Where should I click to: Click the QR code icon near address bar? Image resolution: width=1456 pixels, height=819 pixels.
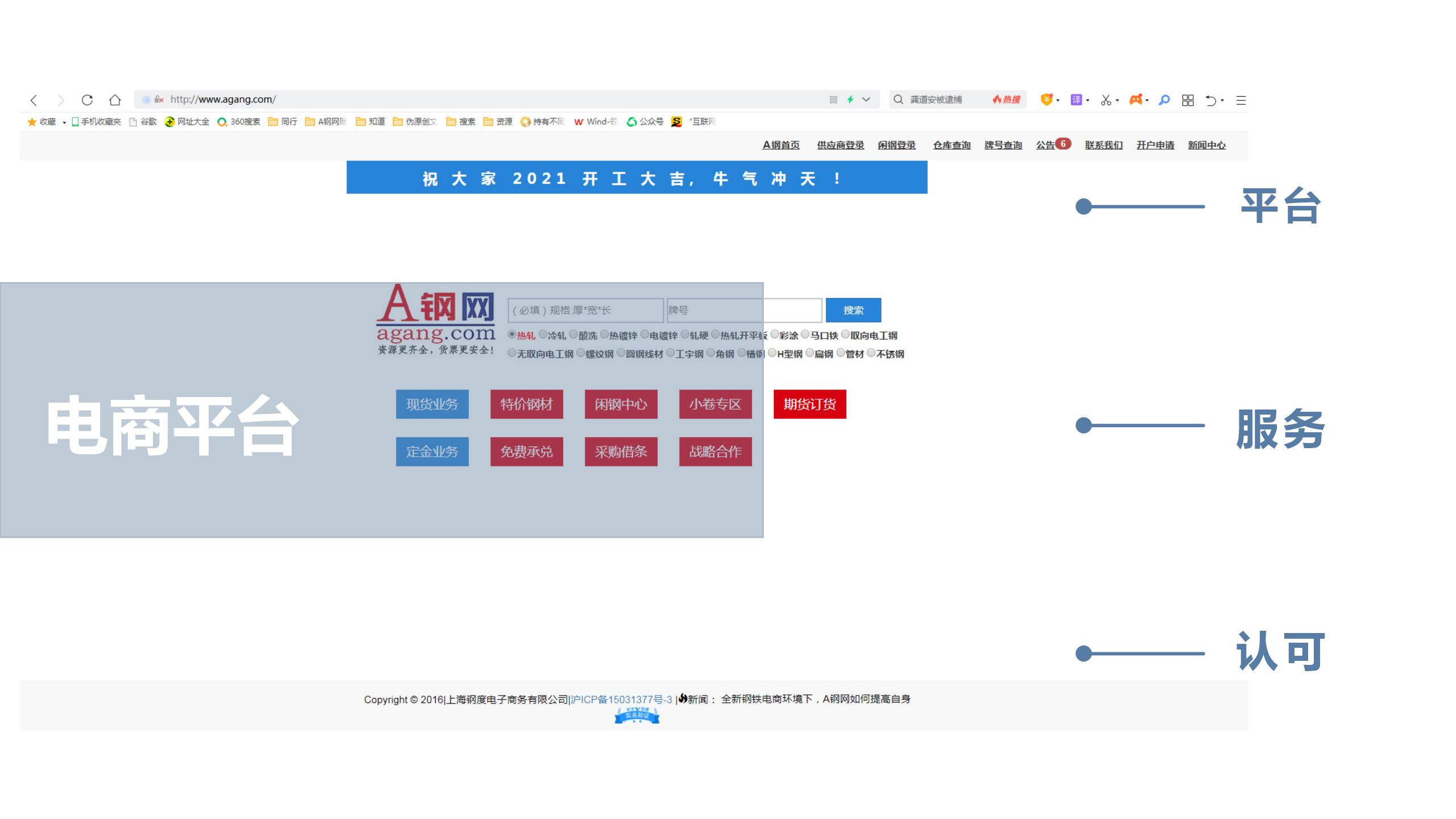coord(832,100)
